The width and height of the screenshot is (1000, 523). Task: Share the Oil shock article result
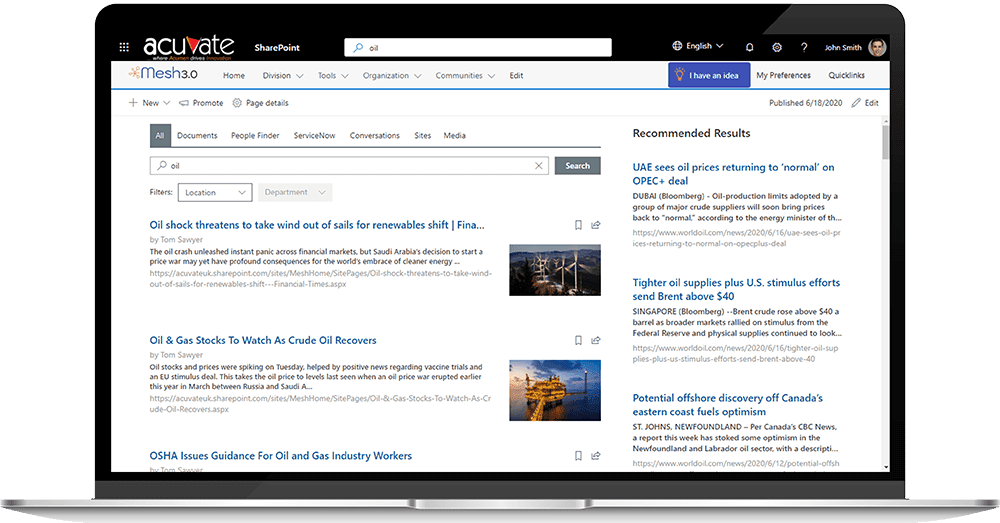point(596,226)
